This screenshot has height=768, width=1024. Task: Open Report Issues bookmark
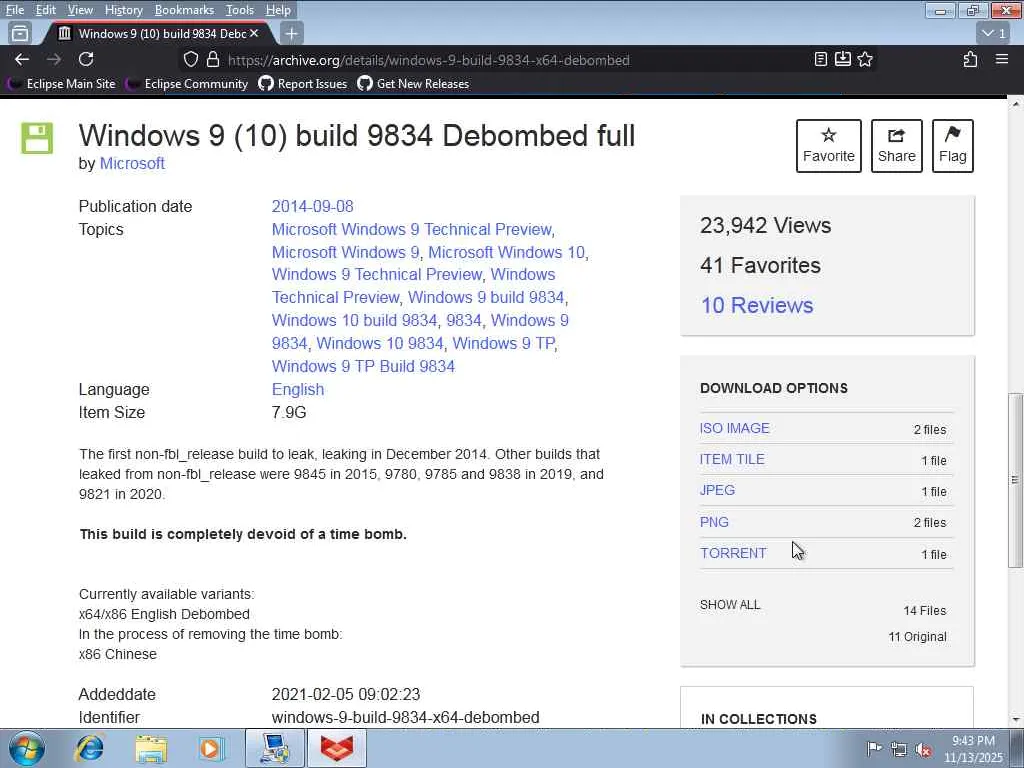pyautogui.click(x=302, y=84)
